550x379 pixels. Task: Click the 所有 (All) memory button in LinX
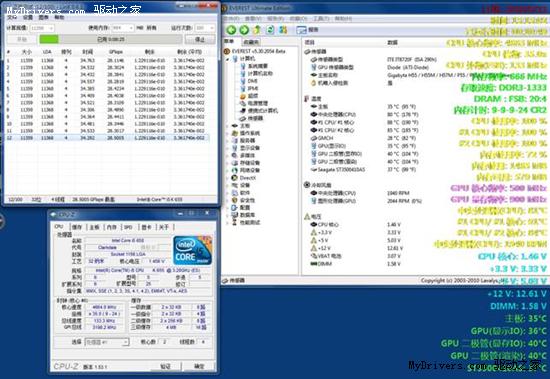[x=151, y=28]
